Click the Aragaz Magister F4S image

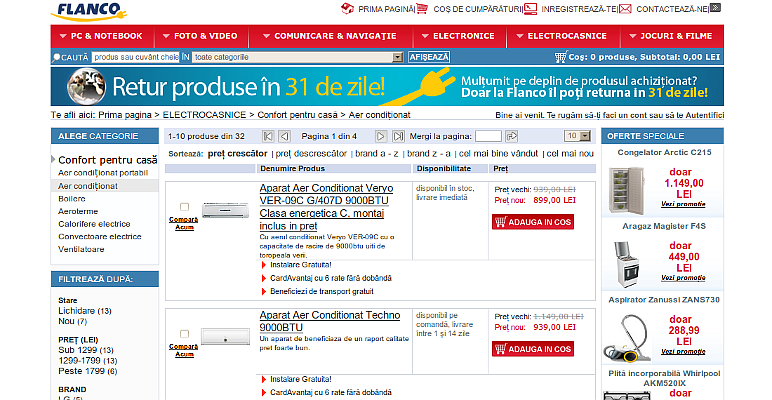tap(626, 265)
